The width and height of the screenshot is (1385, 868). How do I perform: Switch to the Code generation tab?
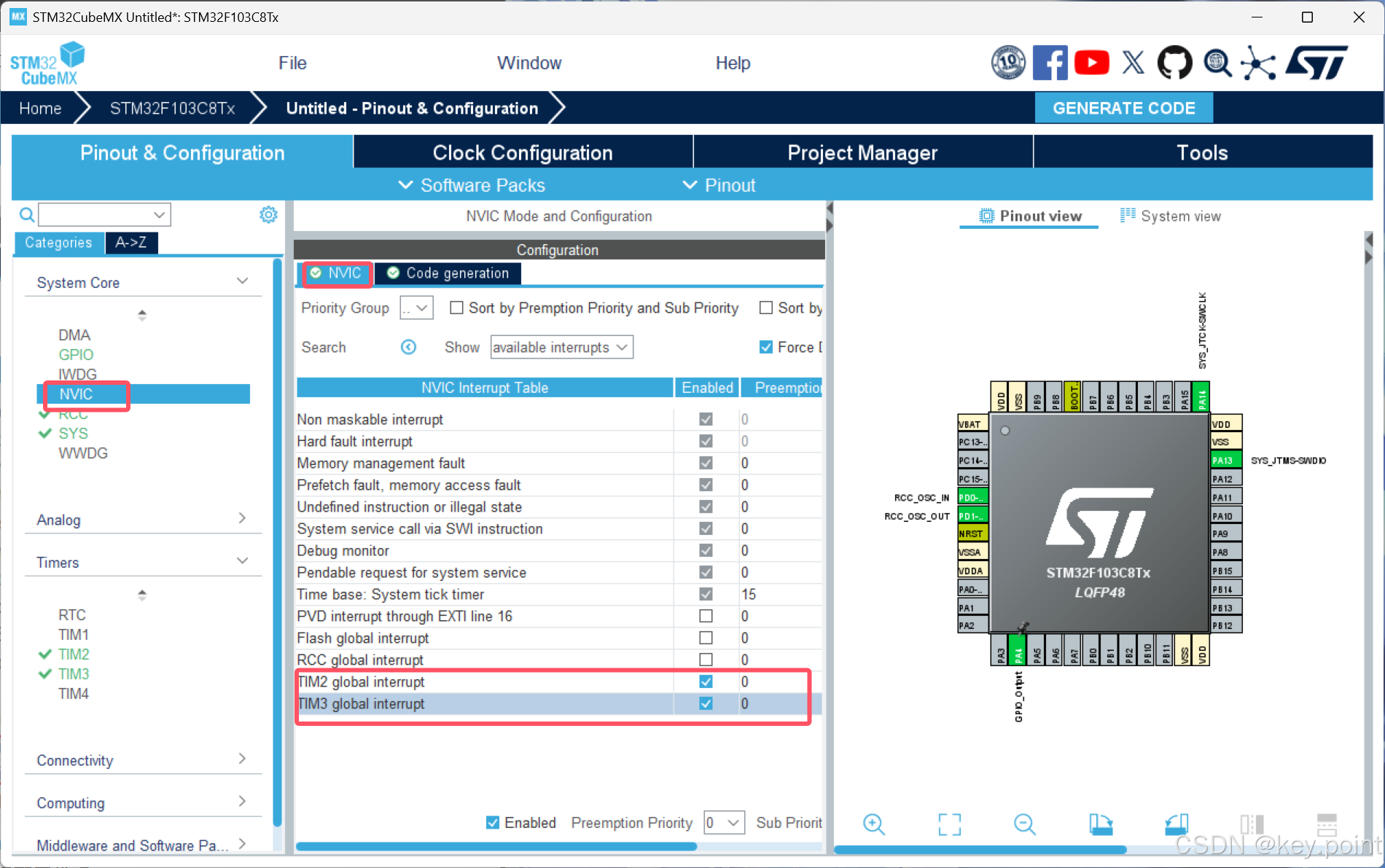(448, 273)
